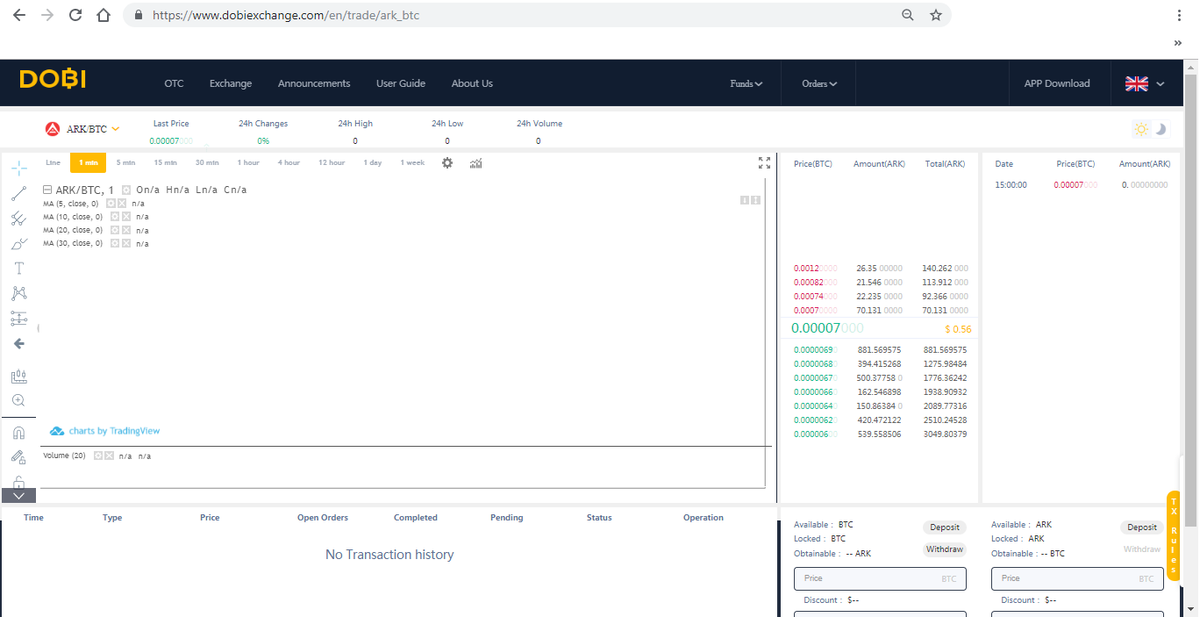Open the charts by TradingView link

click(113, 430)
